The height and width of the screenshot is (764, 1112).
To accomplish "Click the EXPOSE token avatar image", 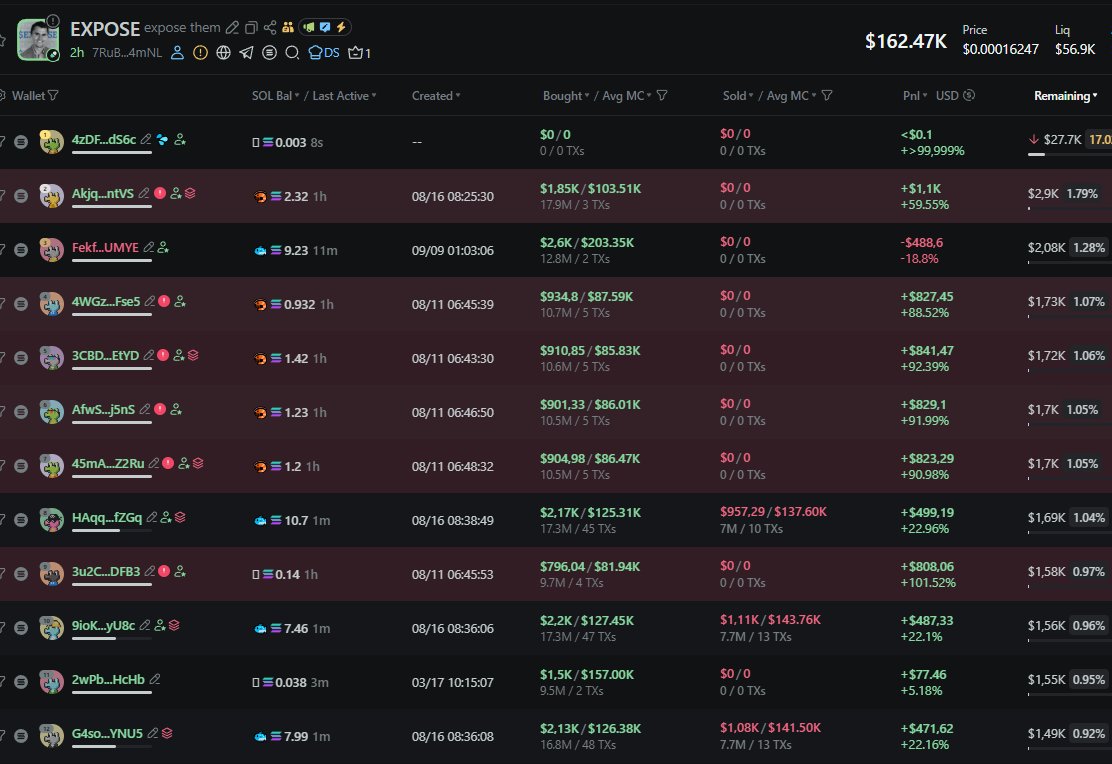I will pyautogui.click(x=38, y=40).
